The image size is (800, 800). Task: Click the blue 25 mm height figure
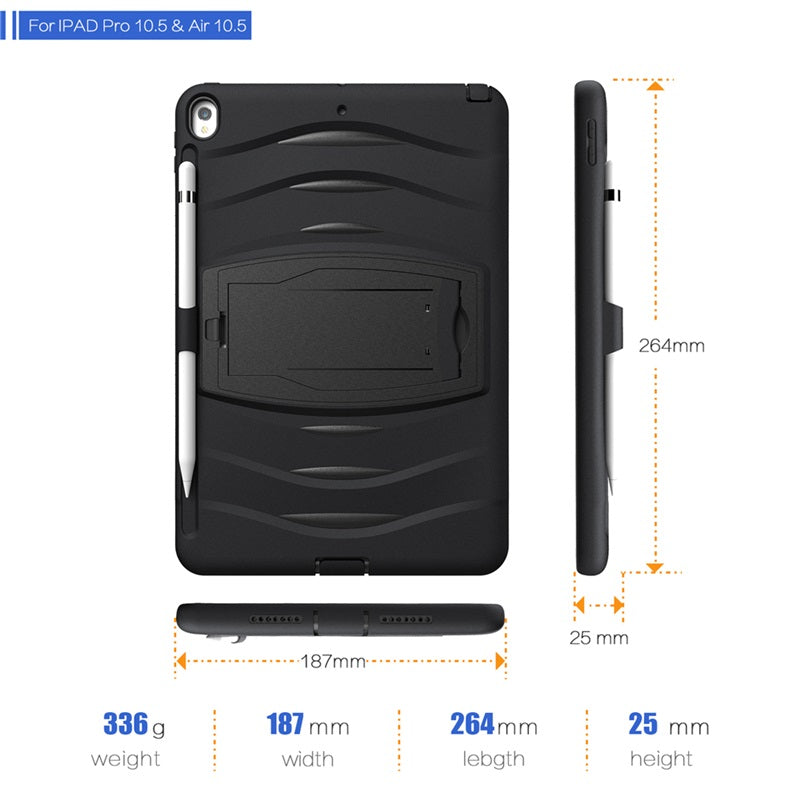click(x=668, y=724)
